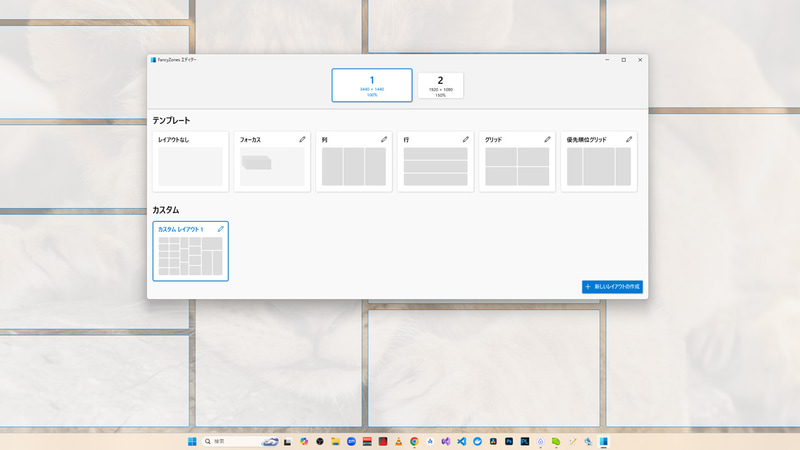The height and width of the screenshot is (450, 800).
Task: Click the FancyZones エディター window title
Action: pos(177,60)
